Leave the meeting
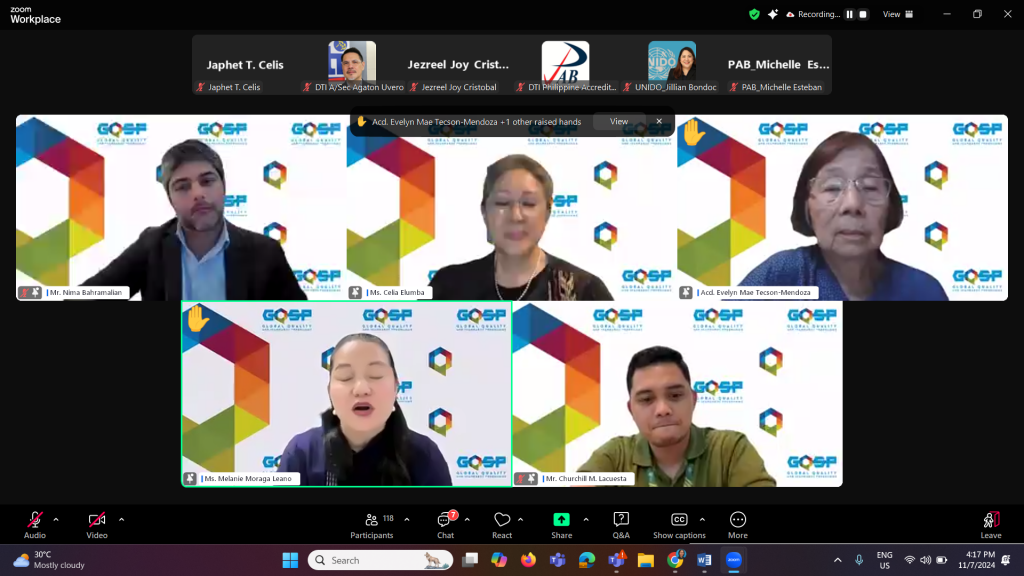1024x576 pixels. pyautogui.click(x=990, y=524)
